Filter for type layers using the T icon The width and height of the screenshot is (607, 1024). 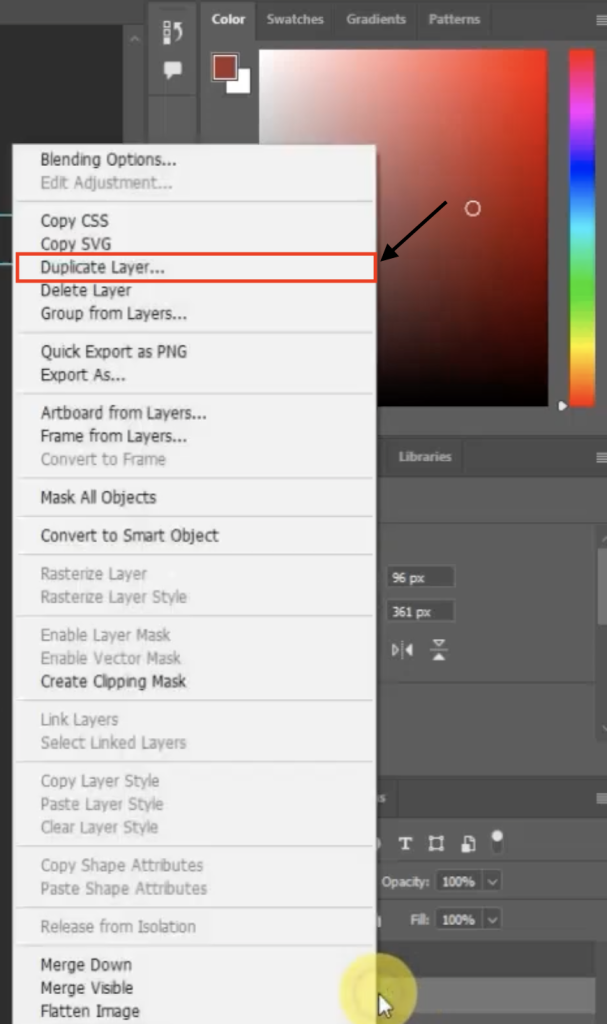[405, 843]
